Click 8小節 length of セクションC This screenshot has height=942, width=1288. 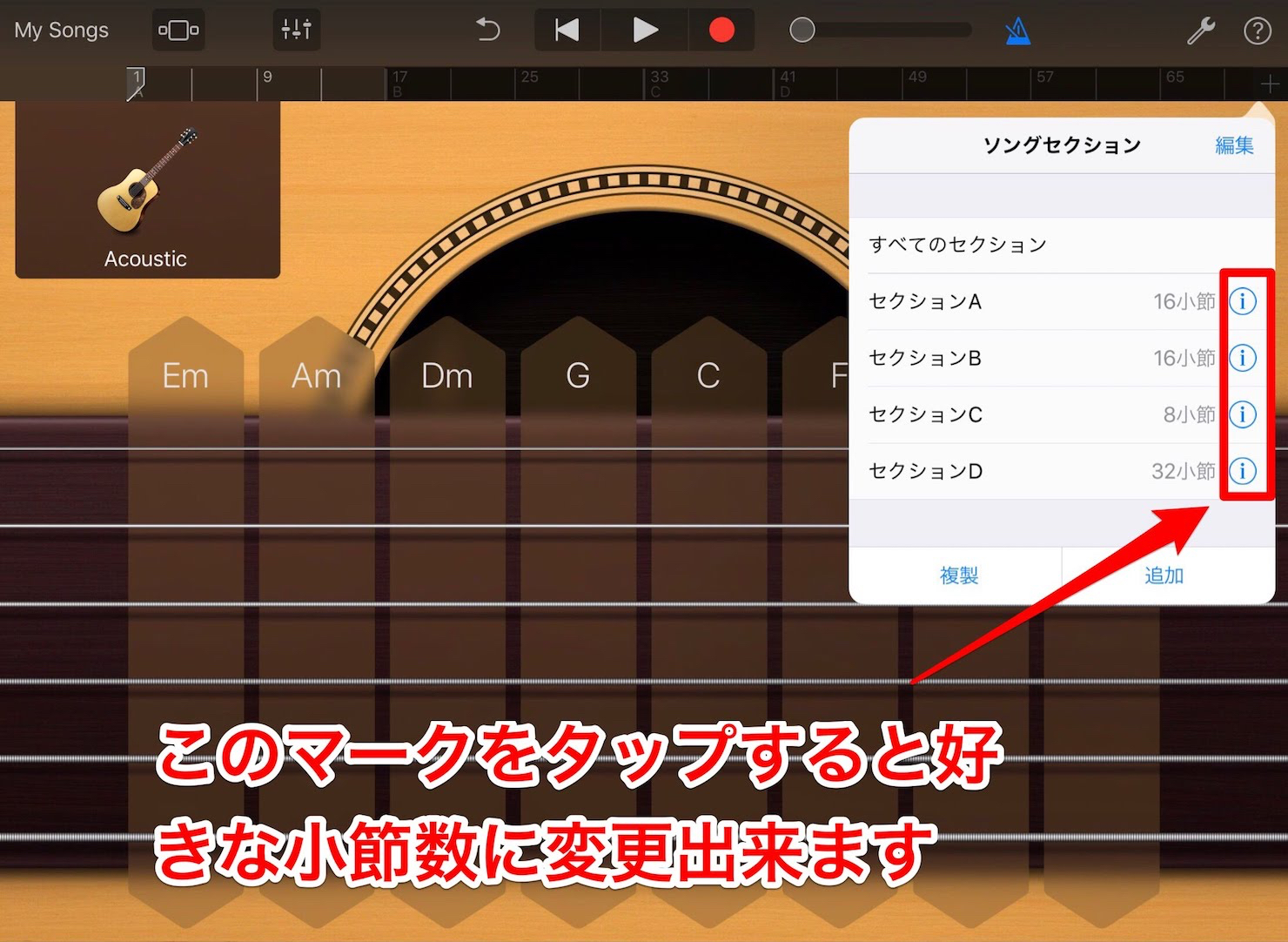coord(1189,414)
